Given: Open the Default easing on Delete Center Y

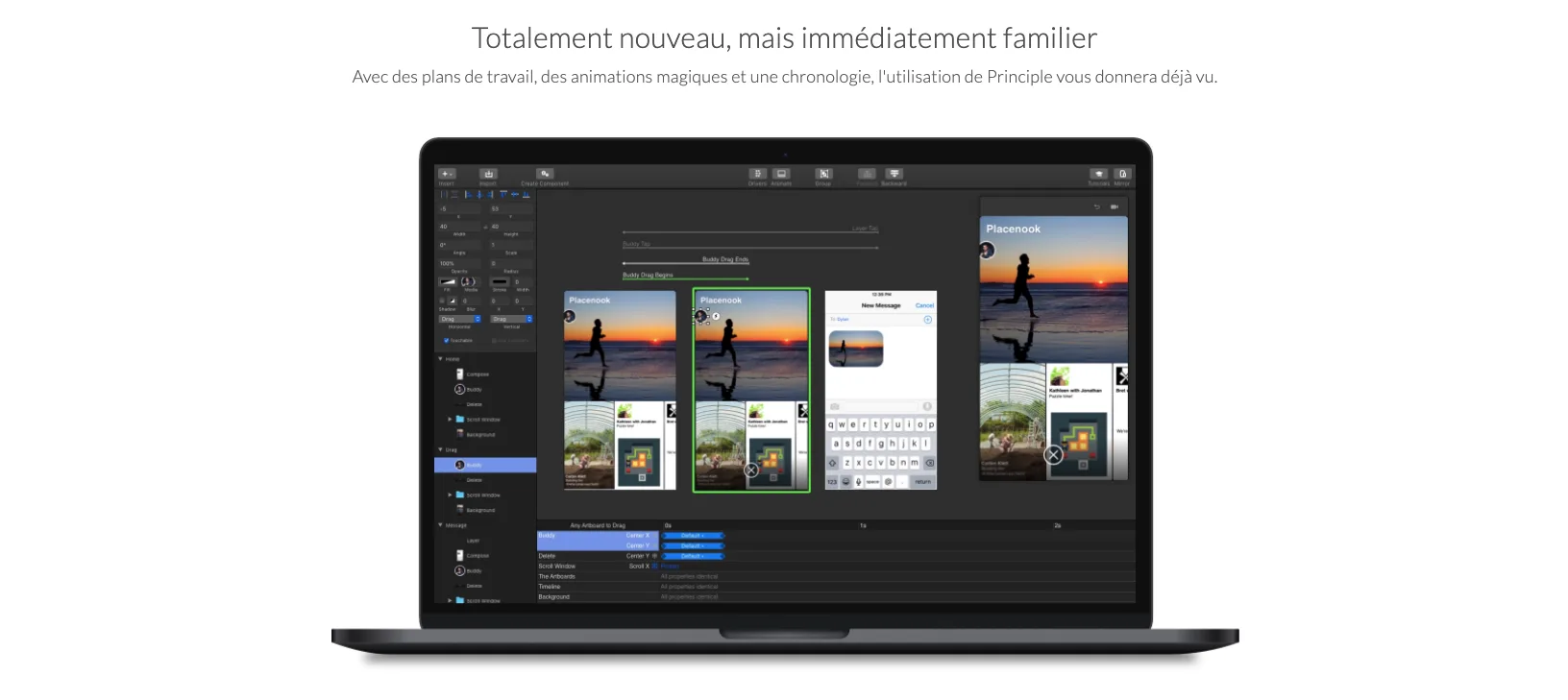Looking at the screenshot, I should (693, 556).
